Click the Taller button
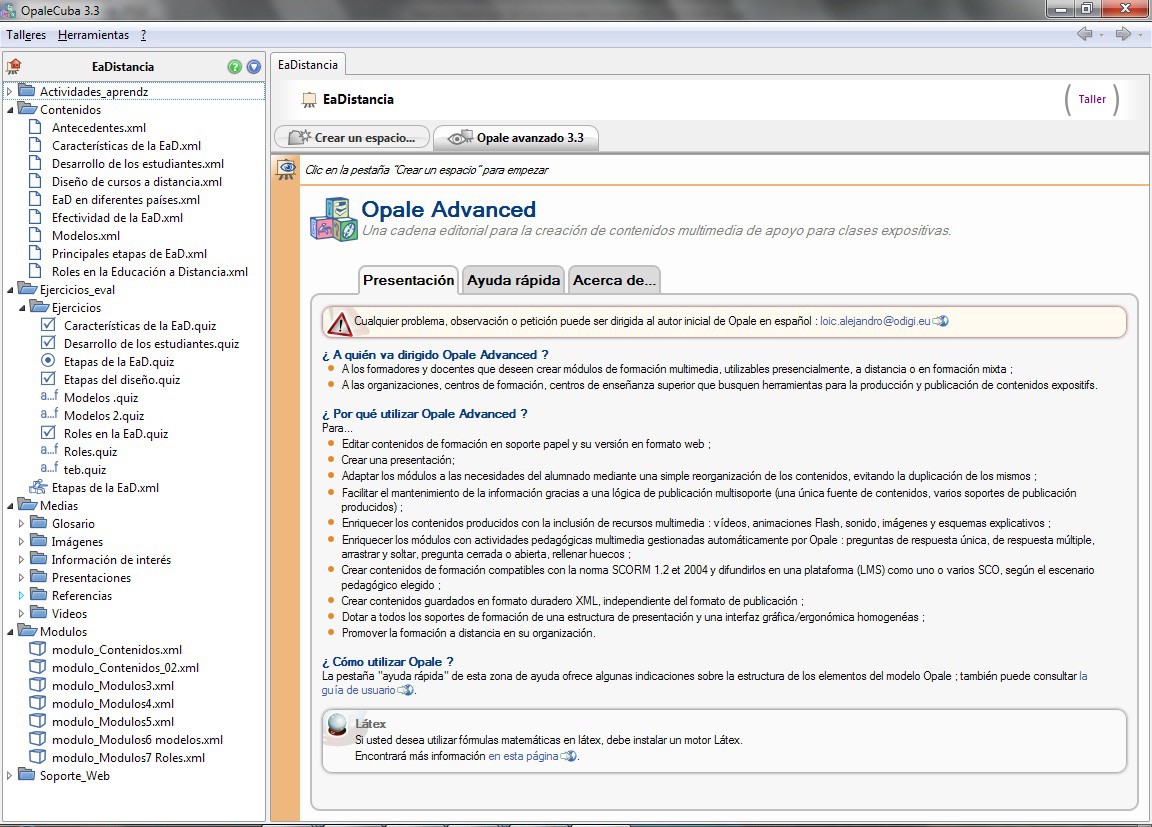Viewport: 1152px width, 827px height. tap(1092, 99)
